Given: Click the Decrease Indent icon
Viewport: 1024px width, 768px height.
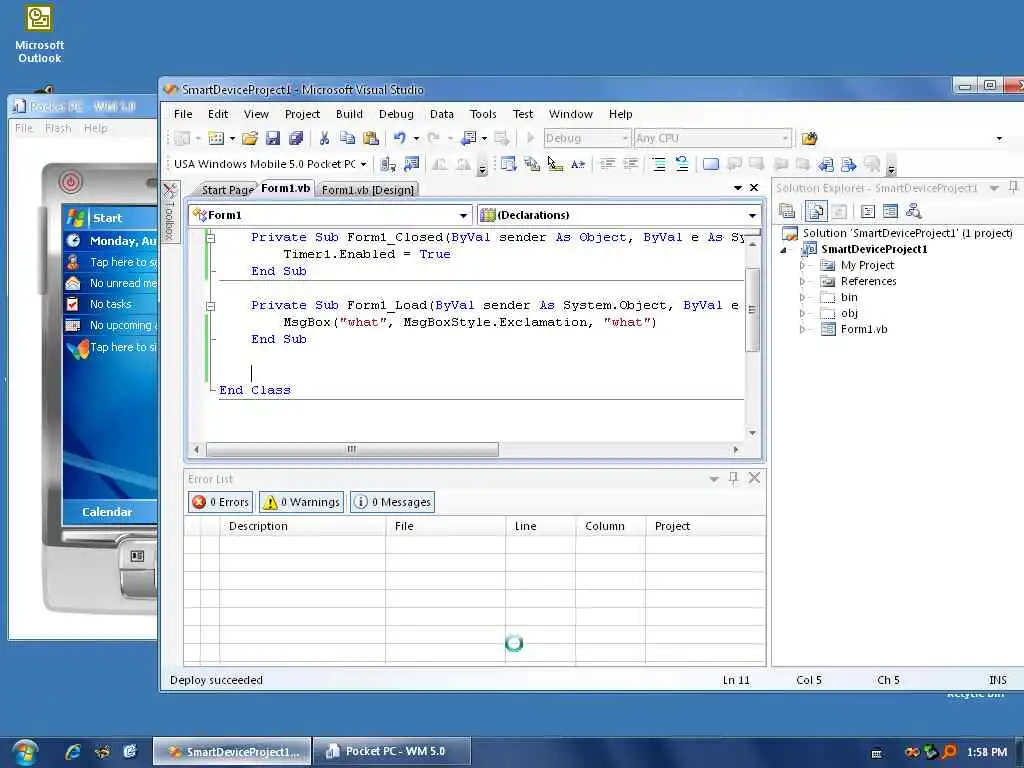Looking at the screenshot, I should 607,165.
